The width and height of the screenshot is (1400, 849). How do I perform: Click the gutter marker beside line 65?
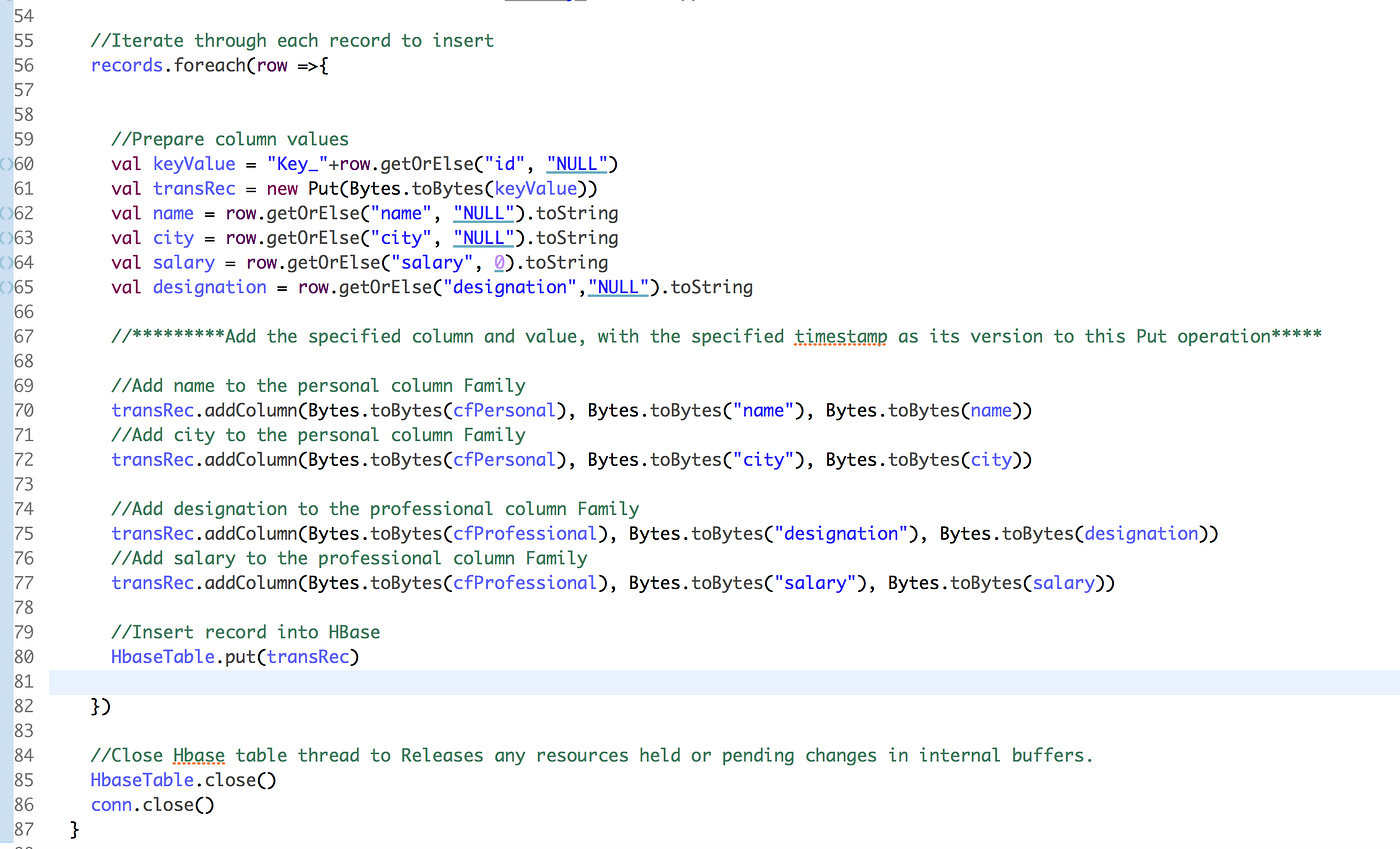[6, 287]
